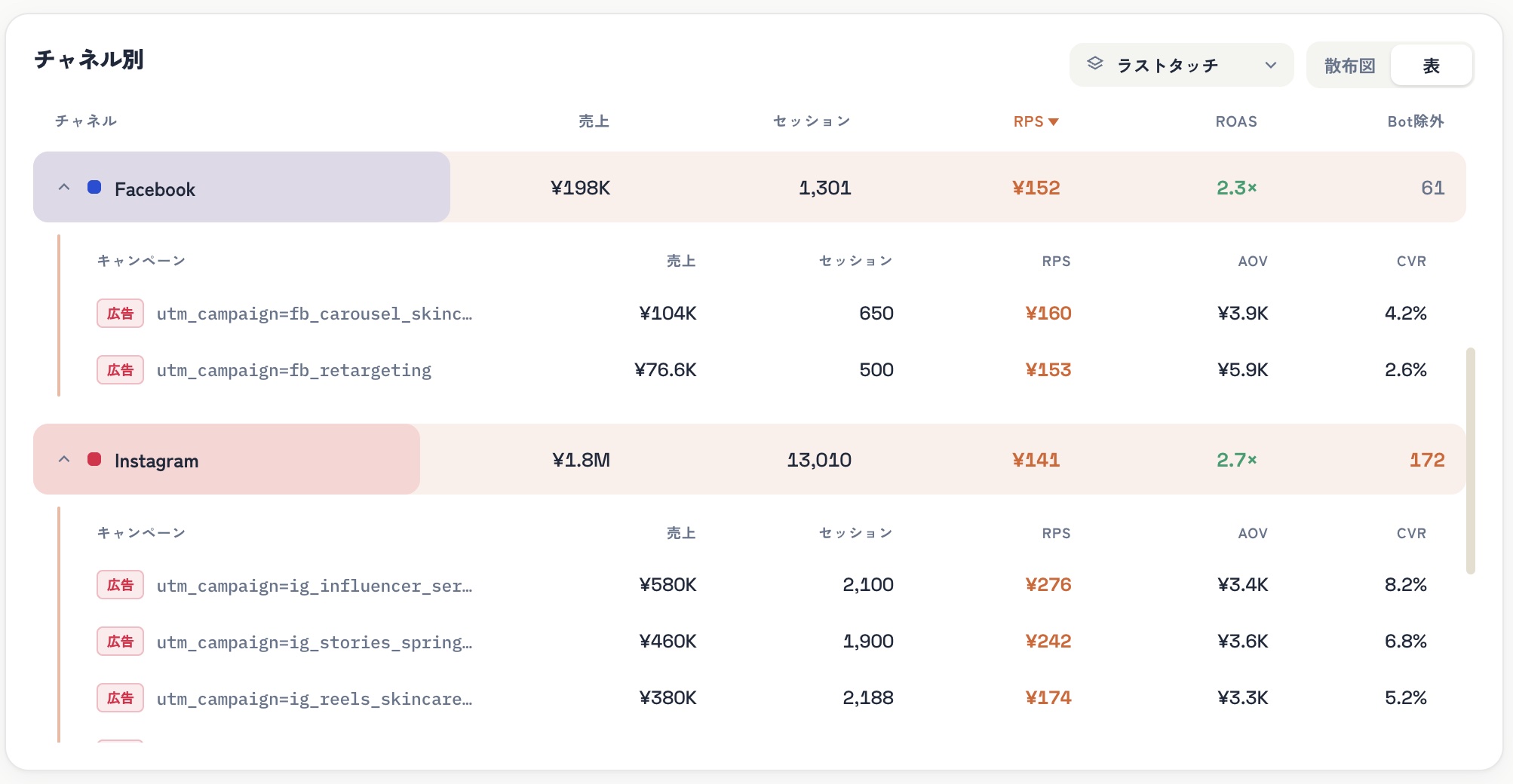The height and width of the screenshot is (784, 1513).
Task: Click ig_influencer revenue ¥580K
Action: click(x=667, y=584)
